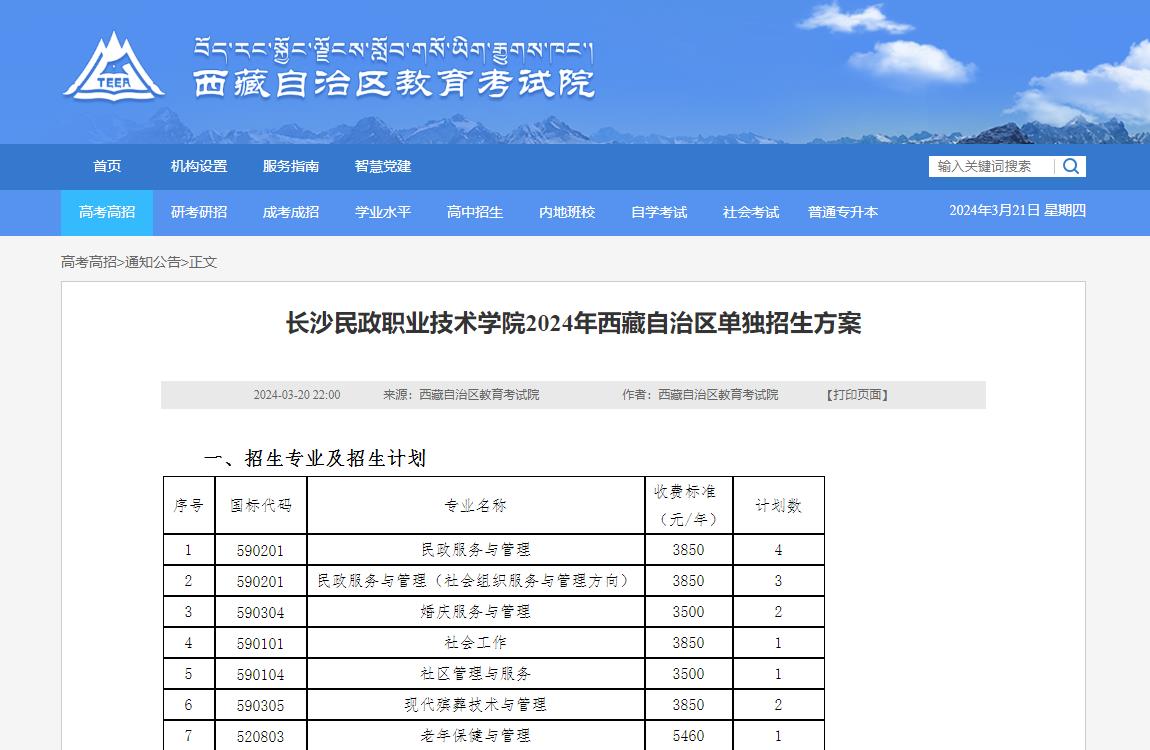The width and height of the screenshot is (1150, 750).
Task: Click the date text 2024年3月21日 星期四
Action: coord(1017,210)
